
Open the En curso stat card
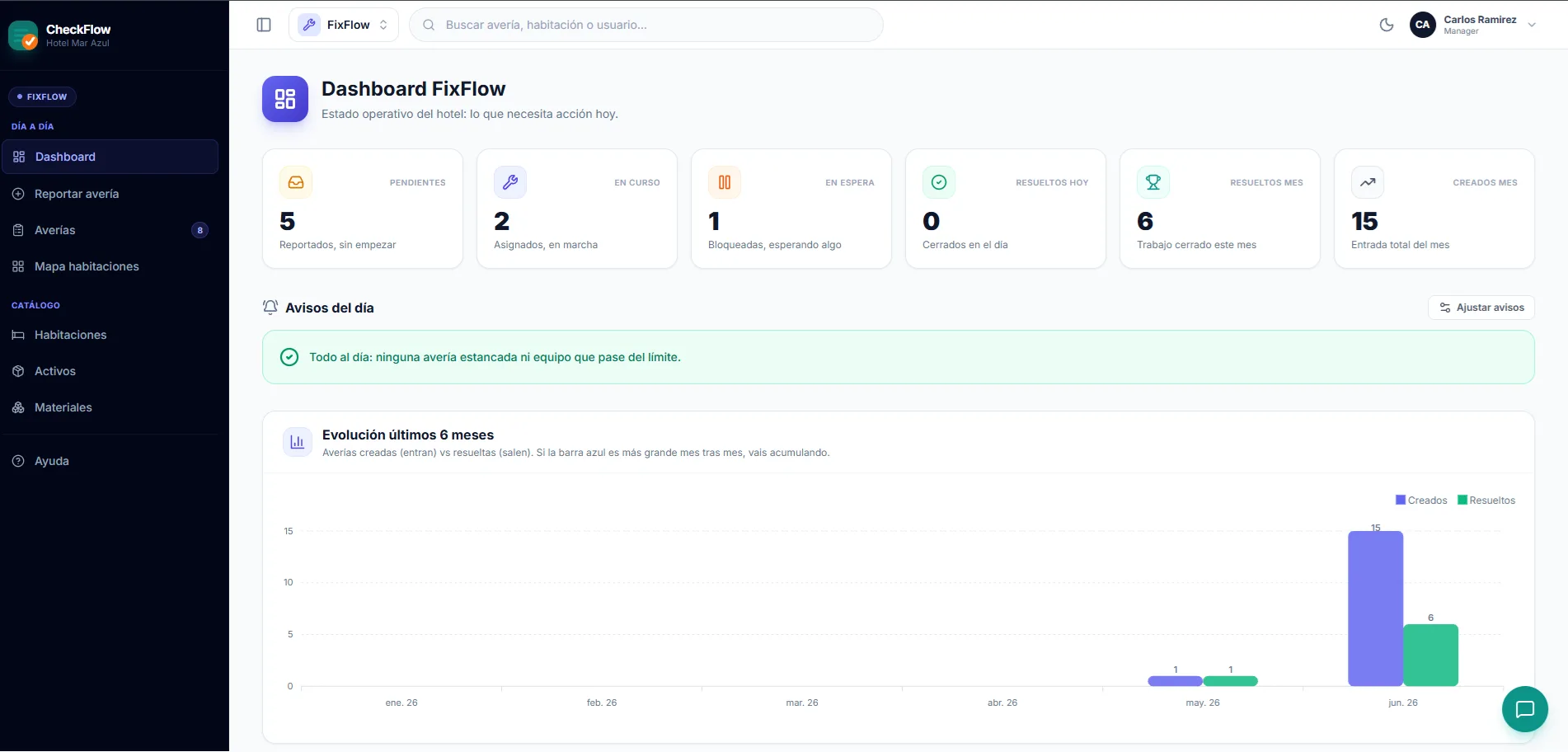click(577, 209)
